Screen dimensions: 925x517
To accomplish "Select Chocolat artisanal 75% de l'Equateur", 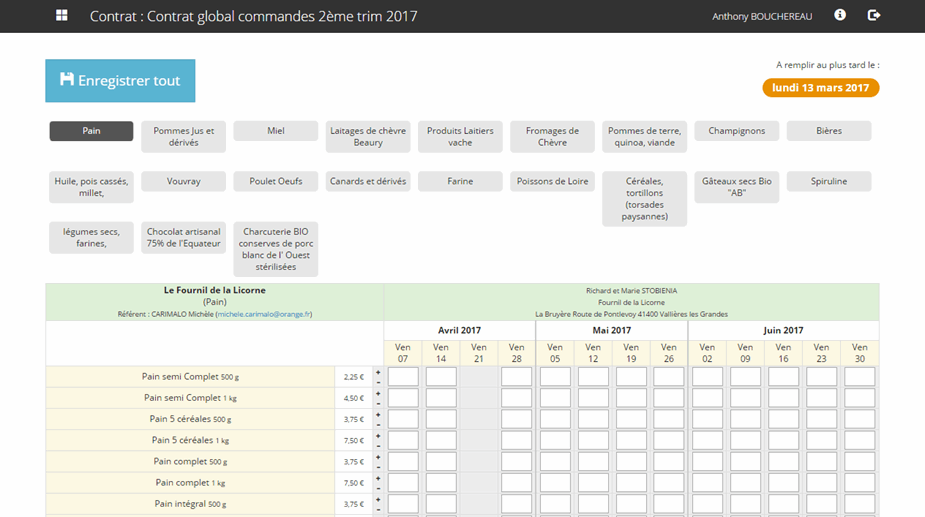I will point(184,237).
